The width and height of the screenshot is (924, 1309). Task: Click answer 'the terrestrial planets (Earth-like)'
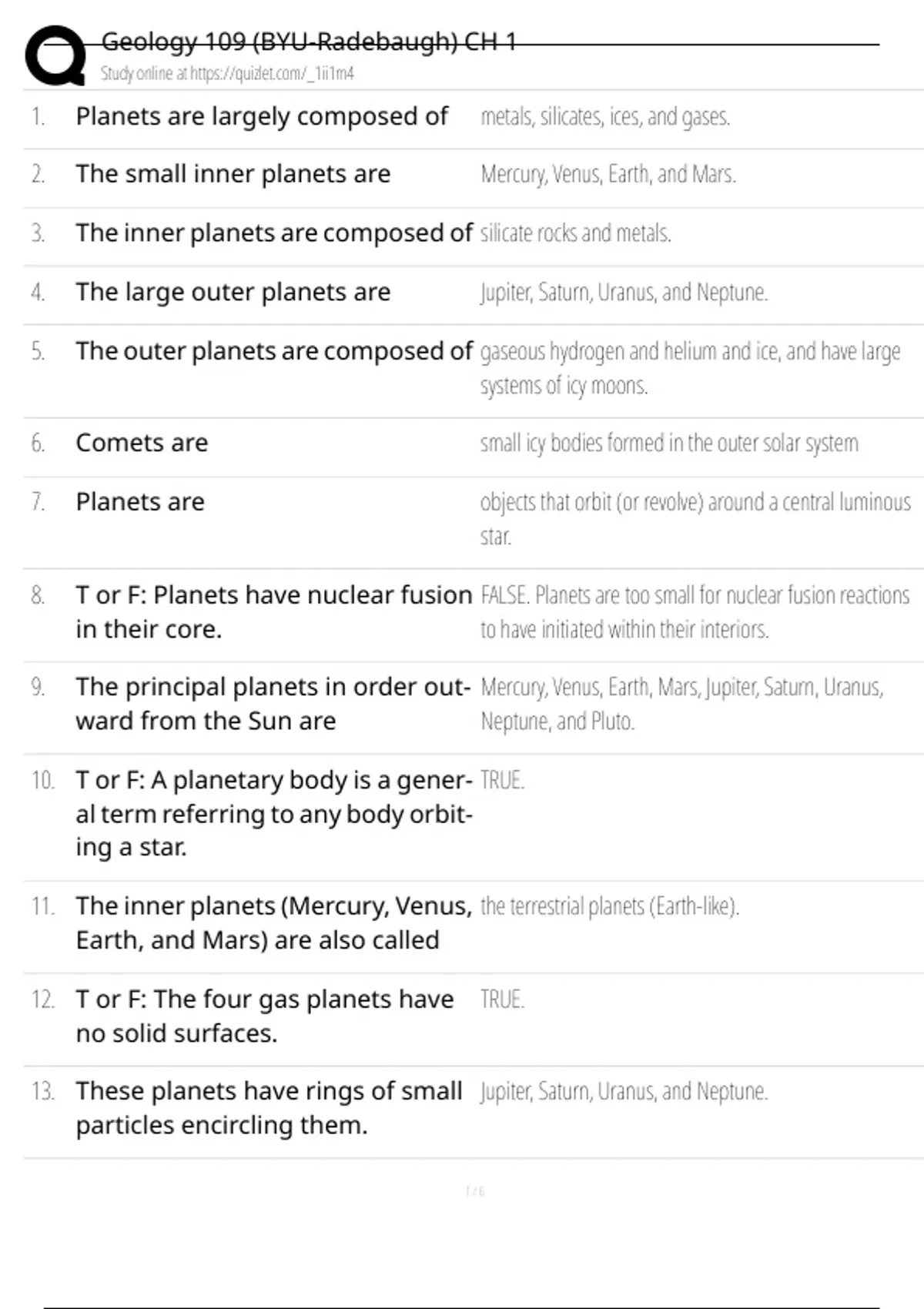tap(609, 906)
